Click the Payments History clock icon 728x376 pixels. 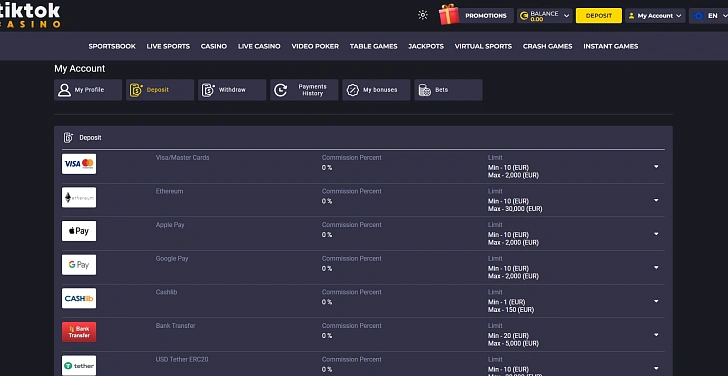(x=280, y=90)
